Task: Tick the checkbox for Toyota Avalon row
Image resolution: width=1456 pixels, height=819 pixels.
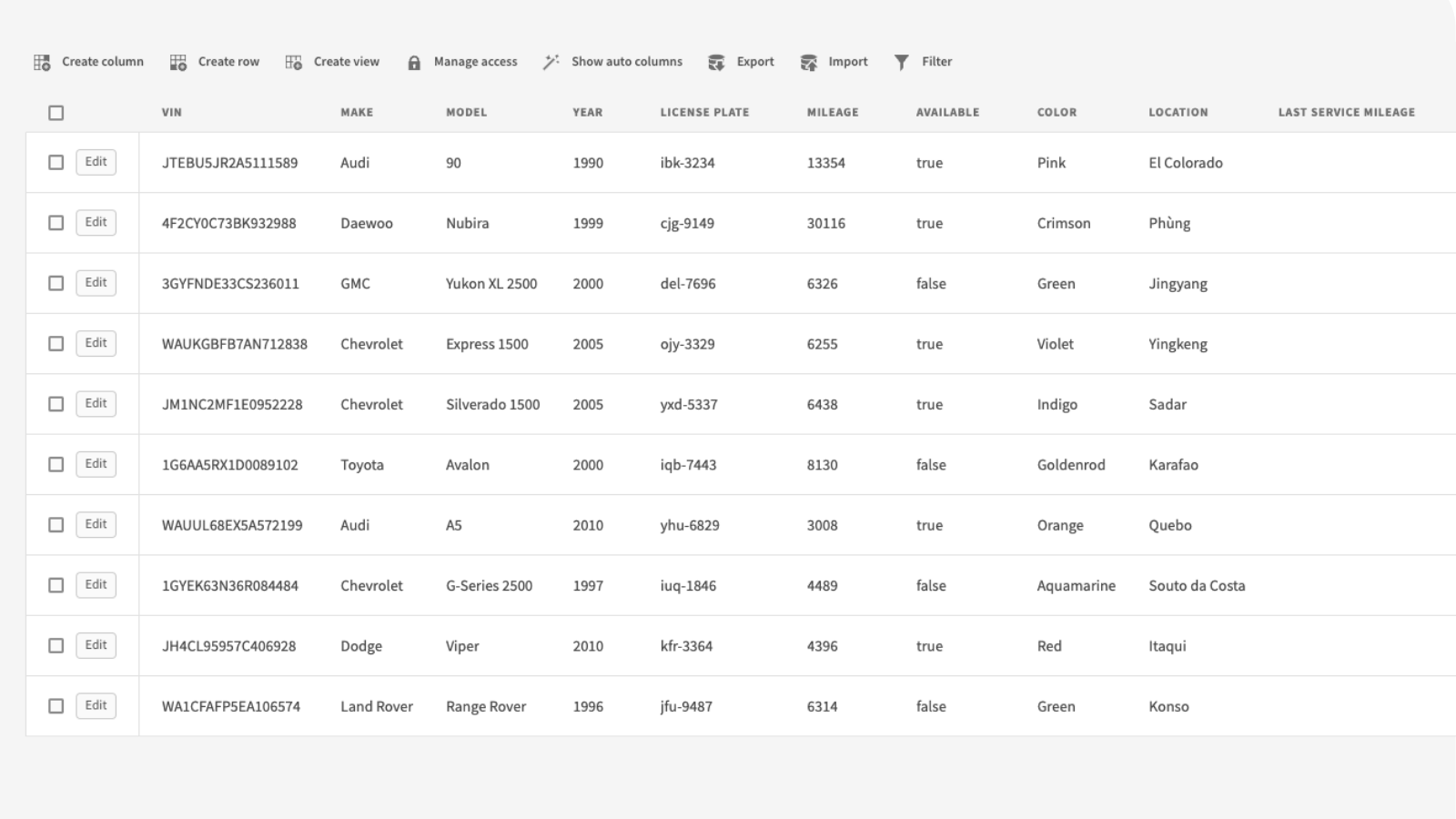Action: point(56,464)
